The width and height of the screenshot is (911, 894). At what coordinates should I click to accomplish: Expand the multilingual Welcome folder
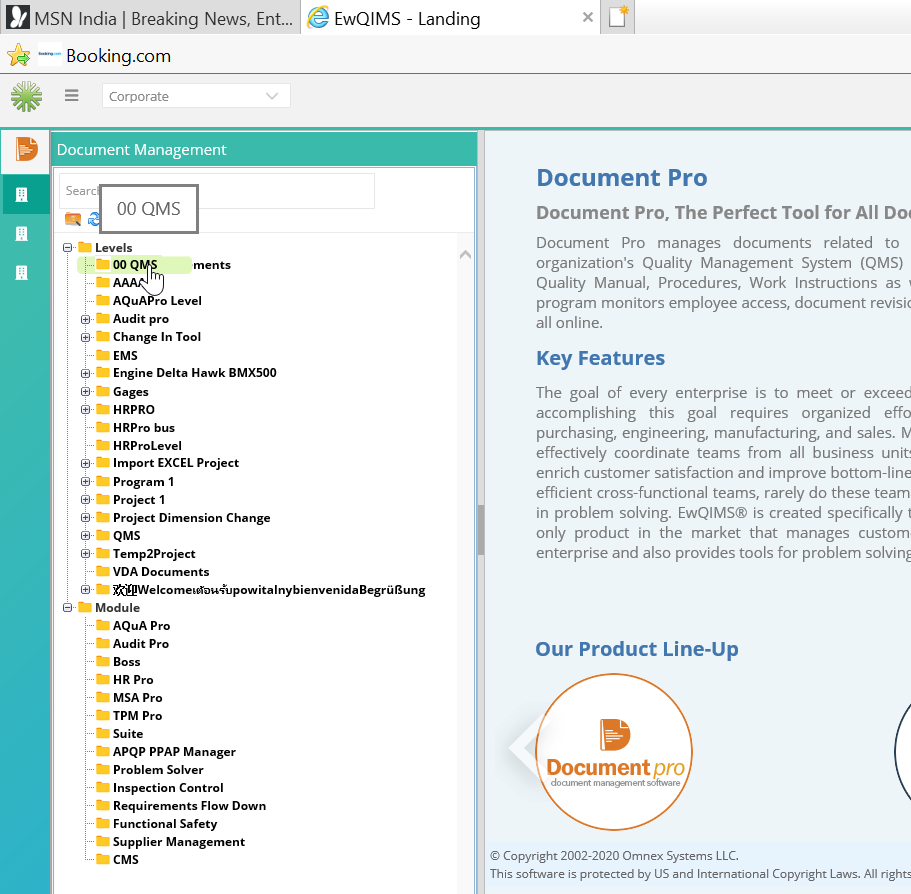(85, 590)
